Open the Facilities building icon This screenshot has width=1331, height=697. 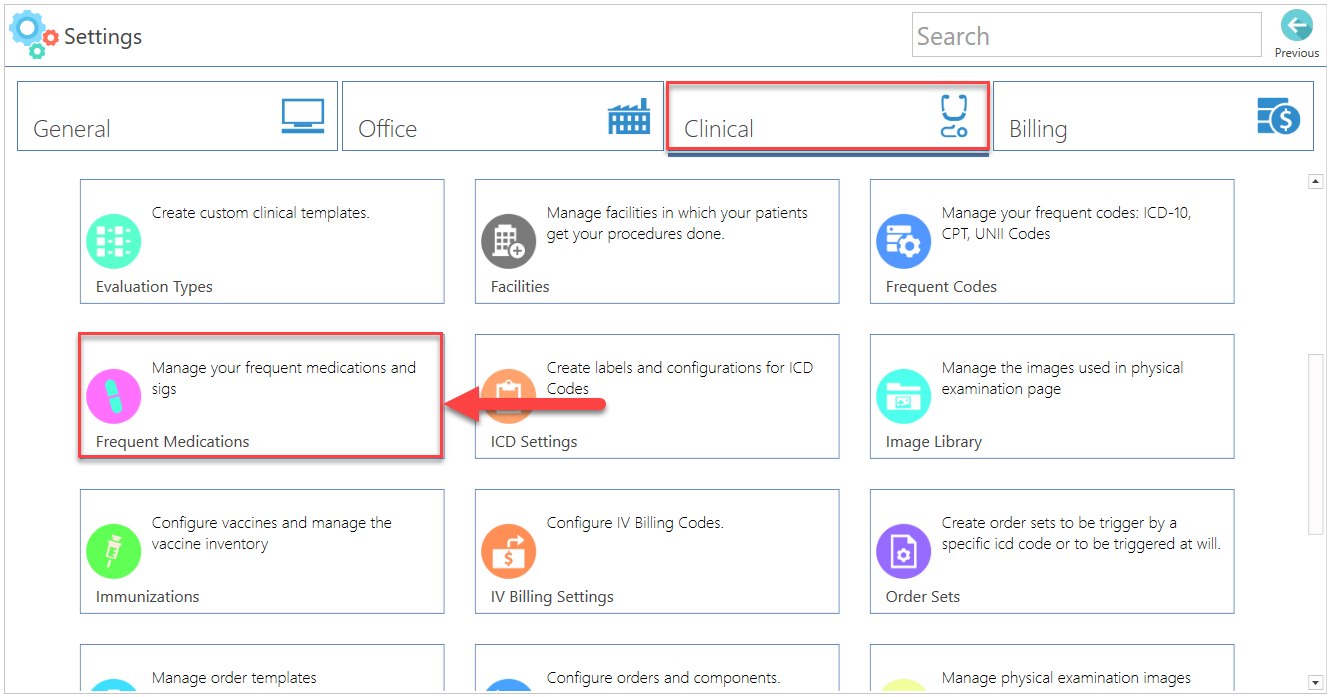(x=508, y=241)
